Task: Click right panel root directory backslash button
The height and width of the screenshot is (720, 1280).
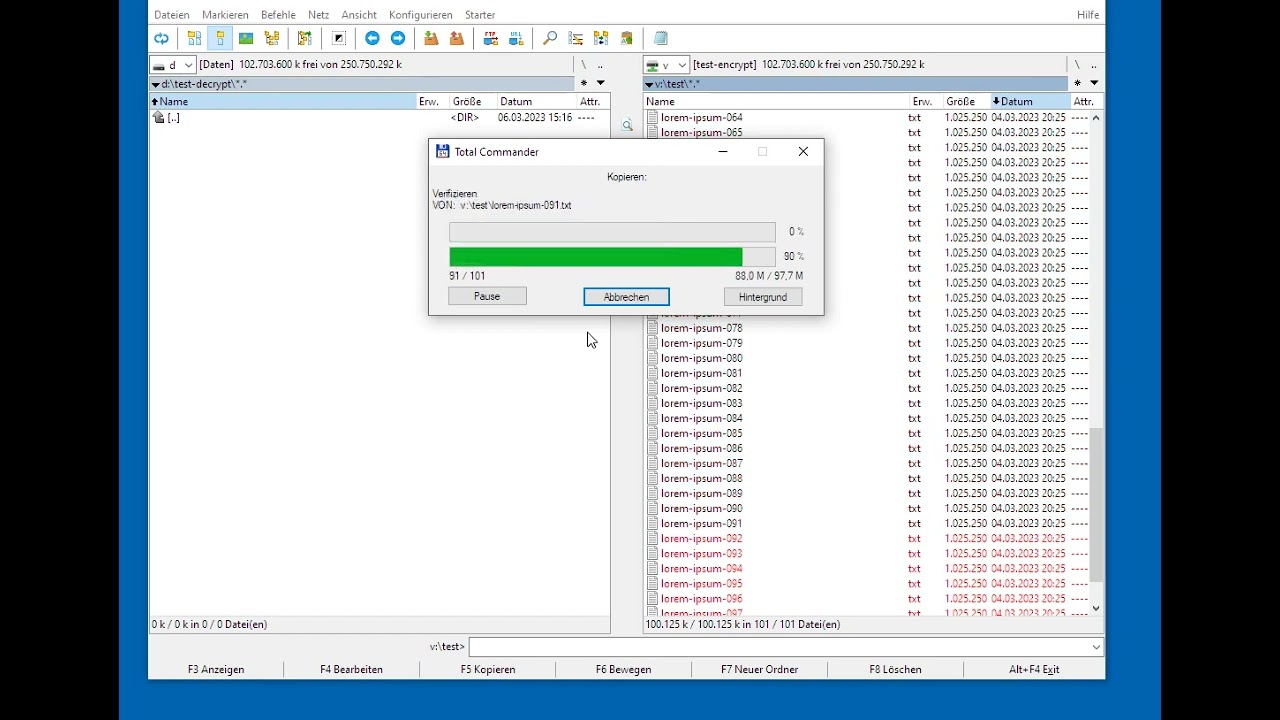Action: (1077, 65)
